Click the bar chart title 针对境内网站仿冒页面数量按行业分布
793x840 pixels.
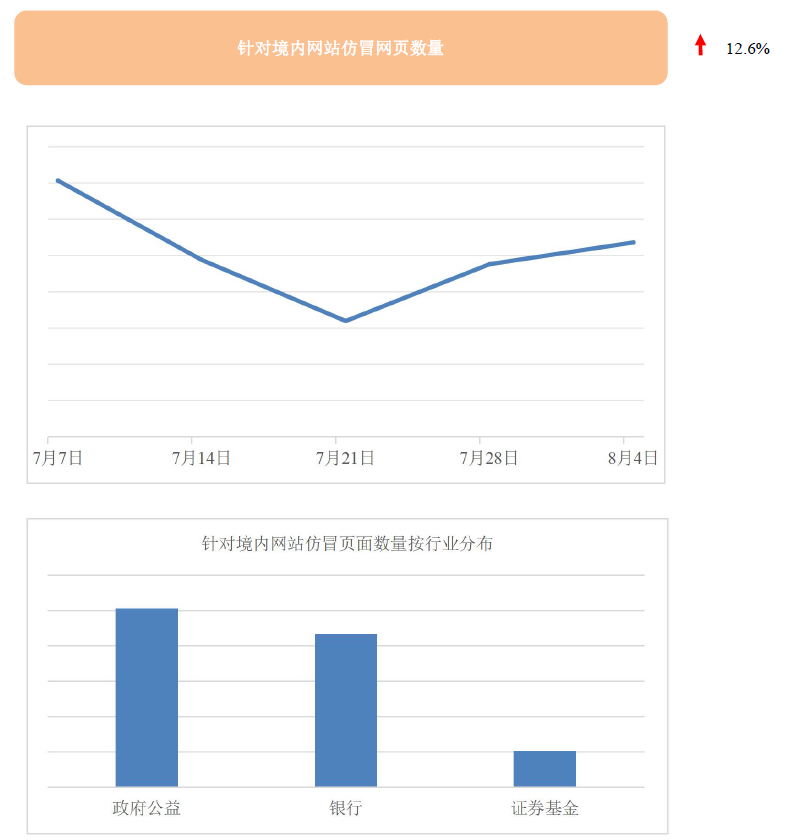(347, 544)
